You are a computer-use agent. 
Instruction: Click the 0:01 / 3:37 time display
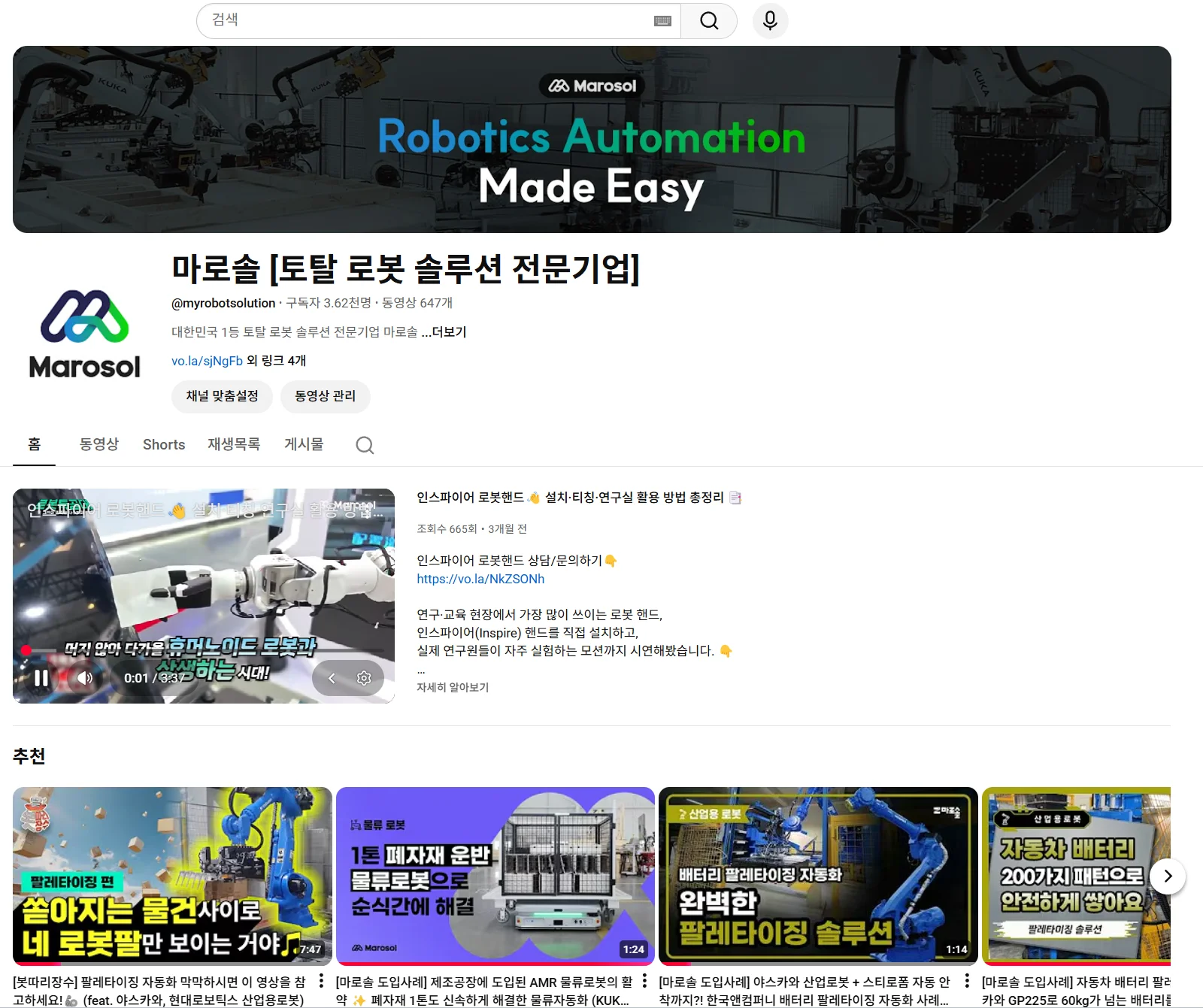[155, 678]
